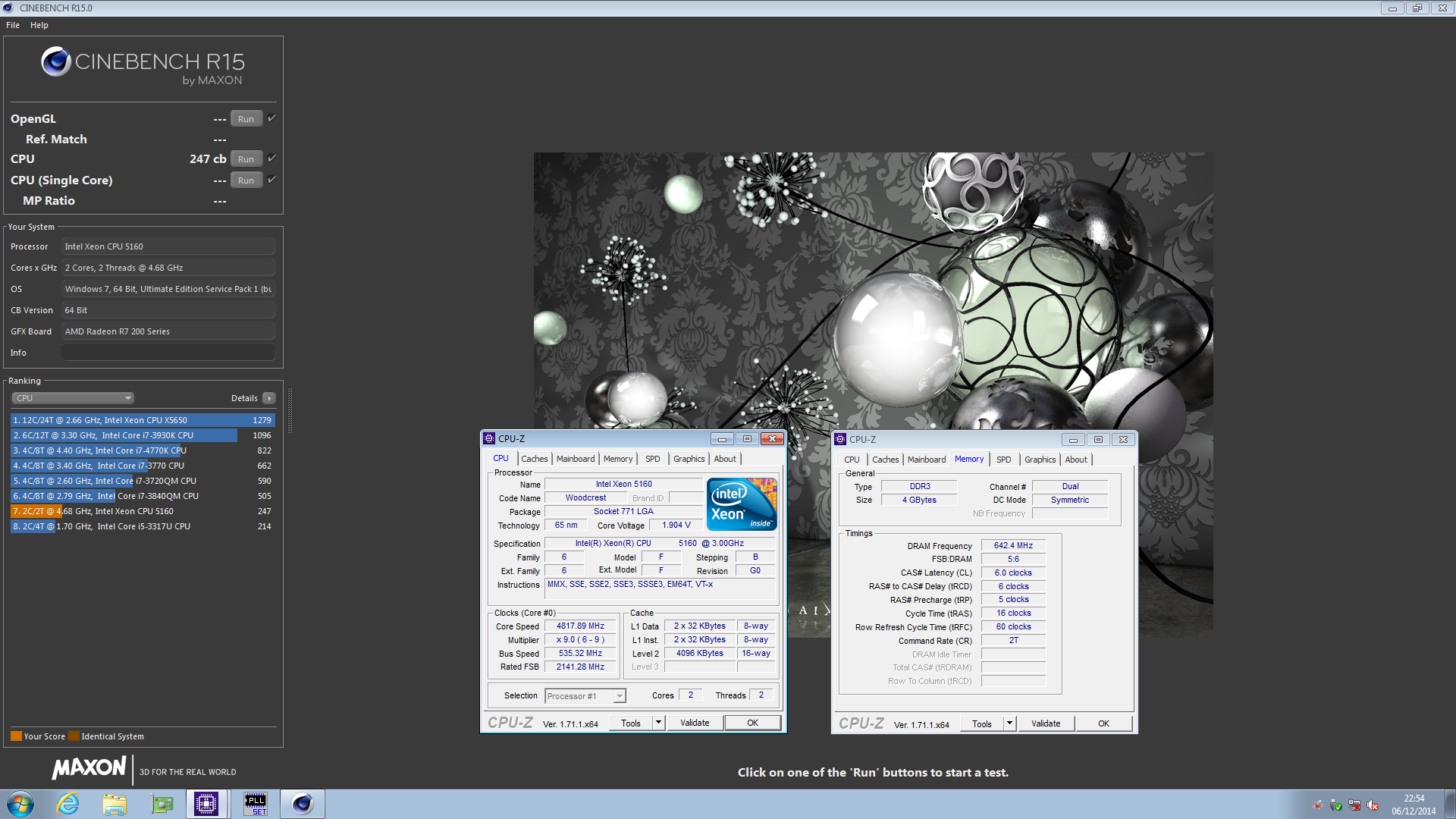Run the CPU benchmark
The image size is (1456, 819).
pos(246,159)
